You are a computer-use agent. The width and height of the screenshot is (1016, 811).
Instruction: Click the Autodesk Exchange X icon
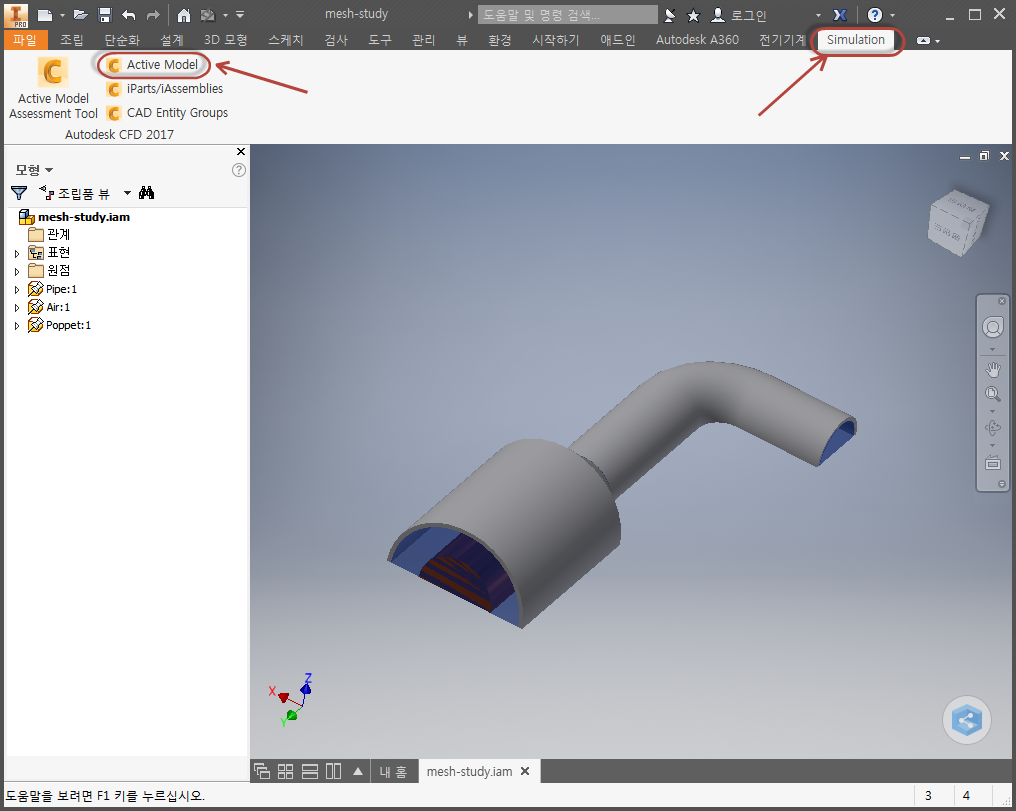840,15
